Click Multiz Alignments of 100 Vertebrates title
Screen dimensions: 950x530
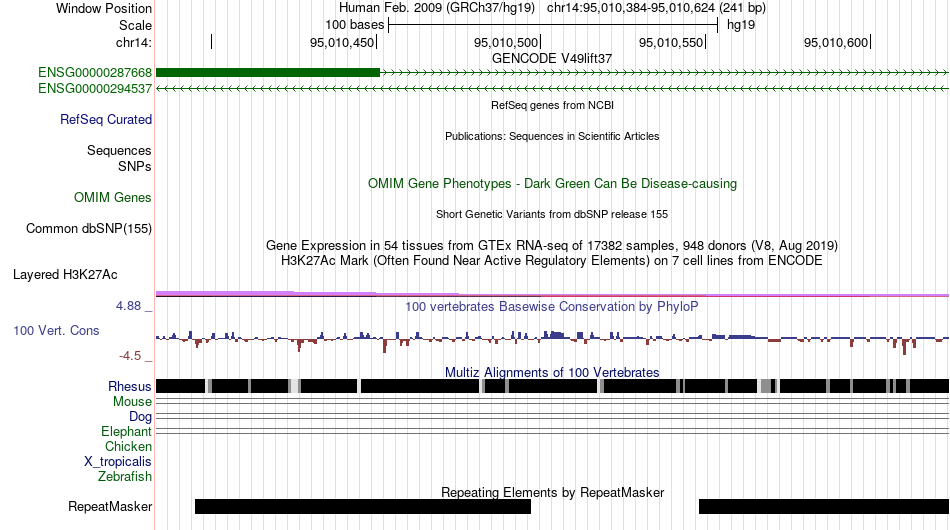pyautogui.click(x=552, y=372)
